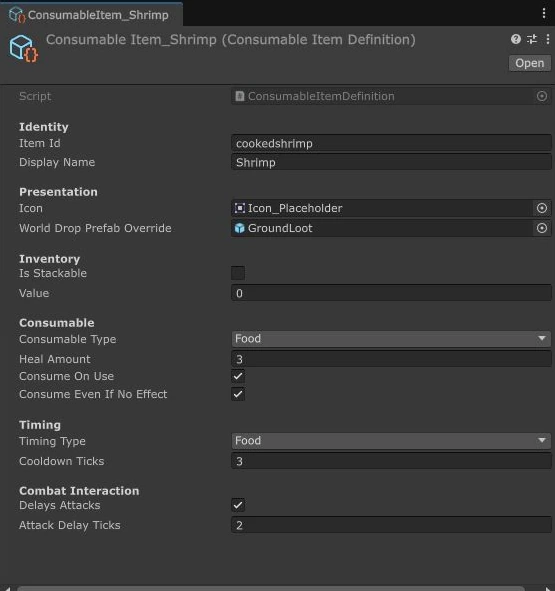Open the object picker for World Drop Prefab Override
The width and height of the screenshot is (555, 591).
(x=542, y=228)
